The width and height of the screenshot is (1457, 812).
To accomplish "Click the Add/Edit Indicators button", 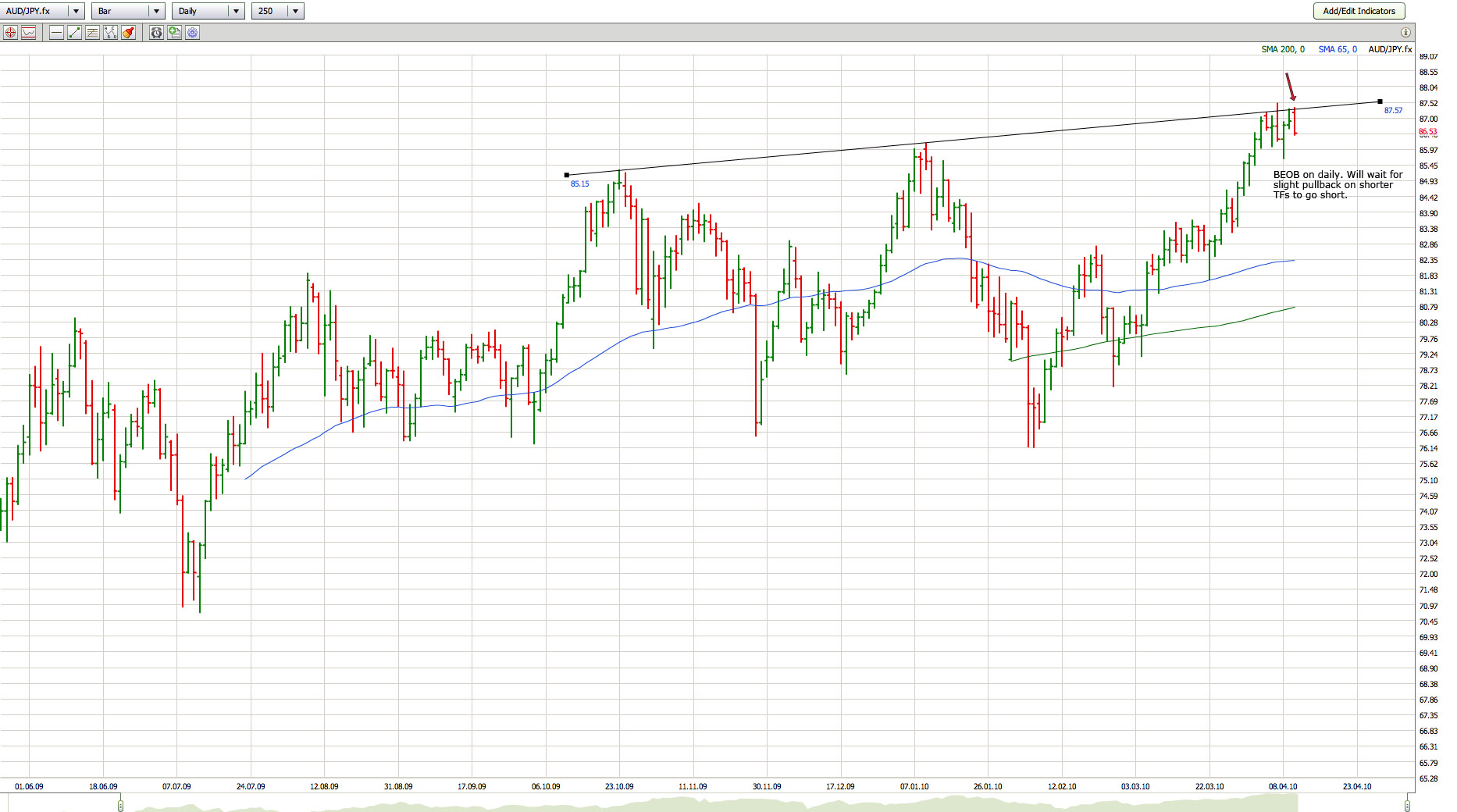I will 1359,11.
